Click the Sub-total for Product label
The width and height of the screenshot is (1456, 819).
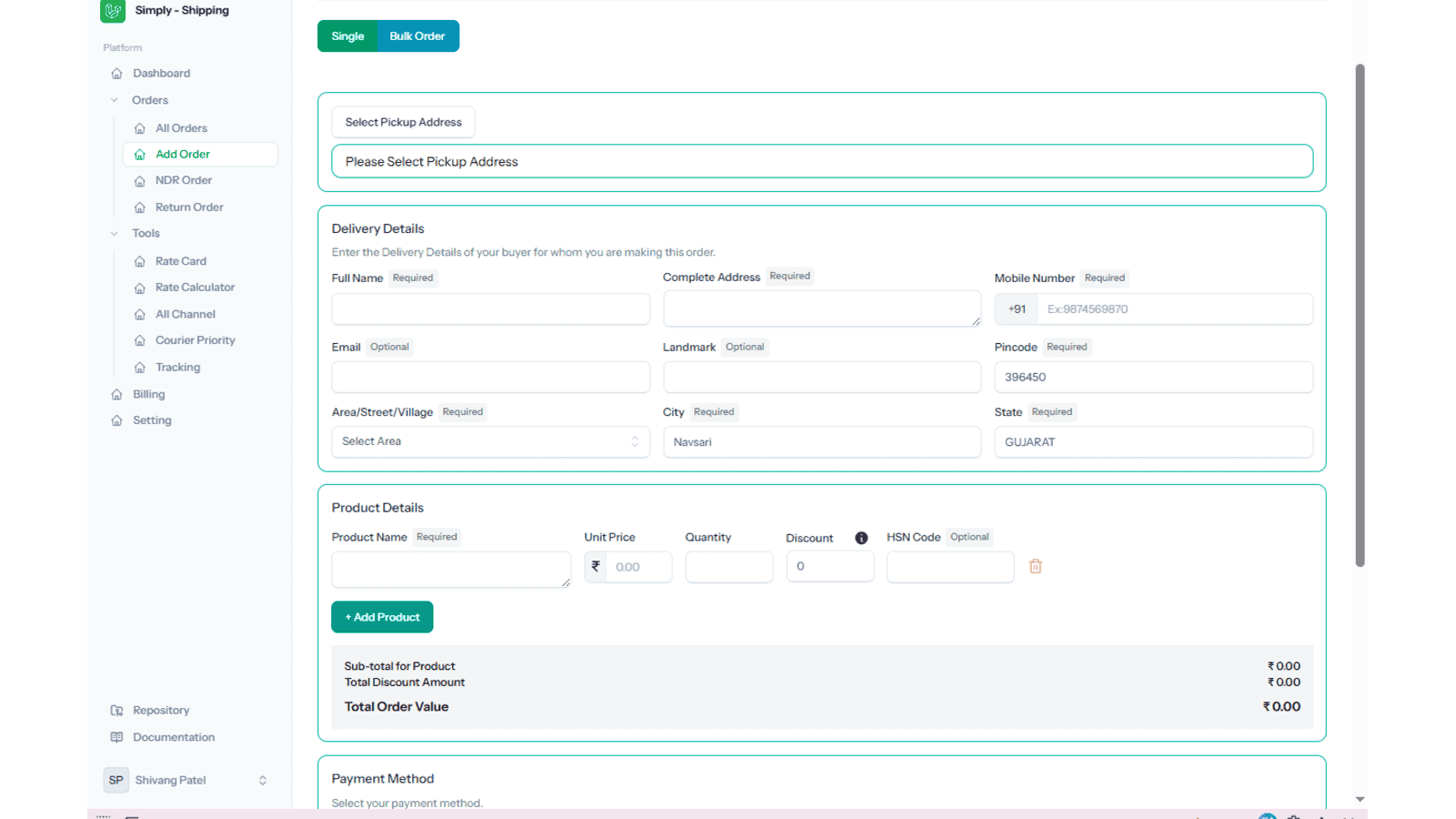399,666
